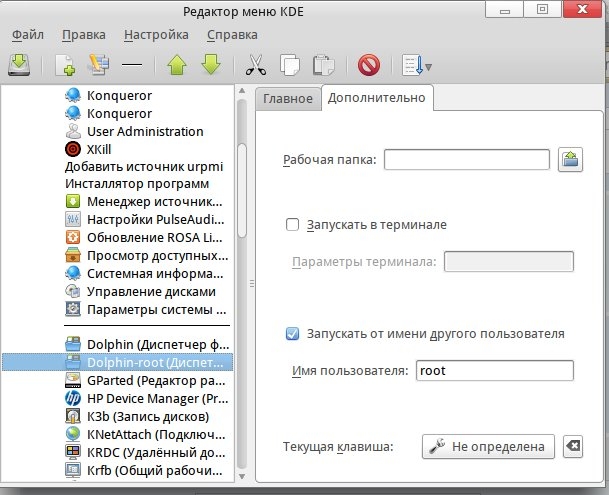
Task: Click the Copy toolbar icon
Action: click(290, 65)
